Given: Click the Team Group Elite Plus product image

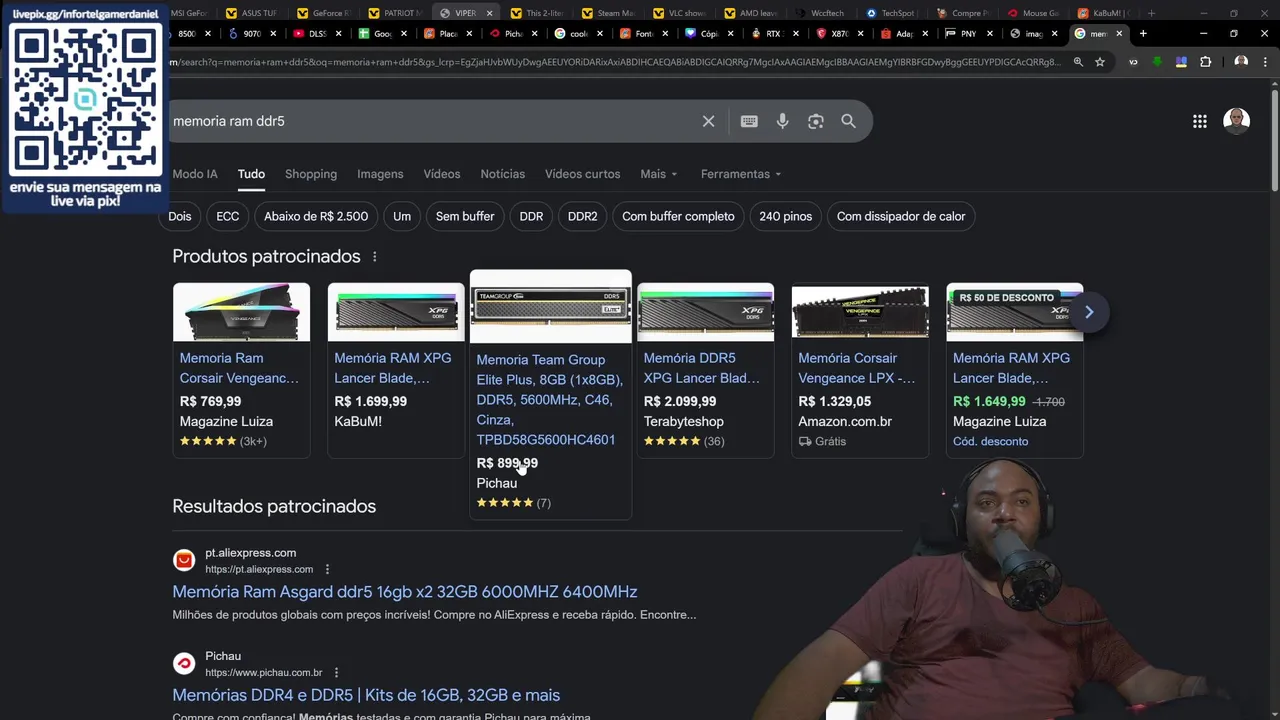Looking at the screenshot, I should coord(551,305).
